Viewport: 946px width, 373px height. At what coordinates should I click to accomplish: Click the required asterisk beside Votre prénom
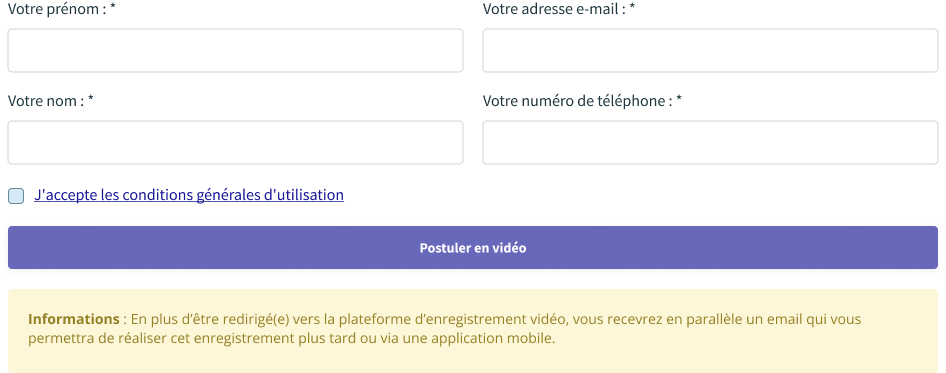click(x=113, y=8)
